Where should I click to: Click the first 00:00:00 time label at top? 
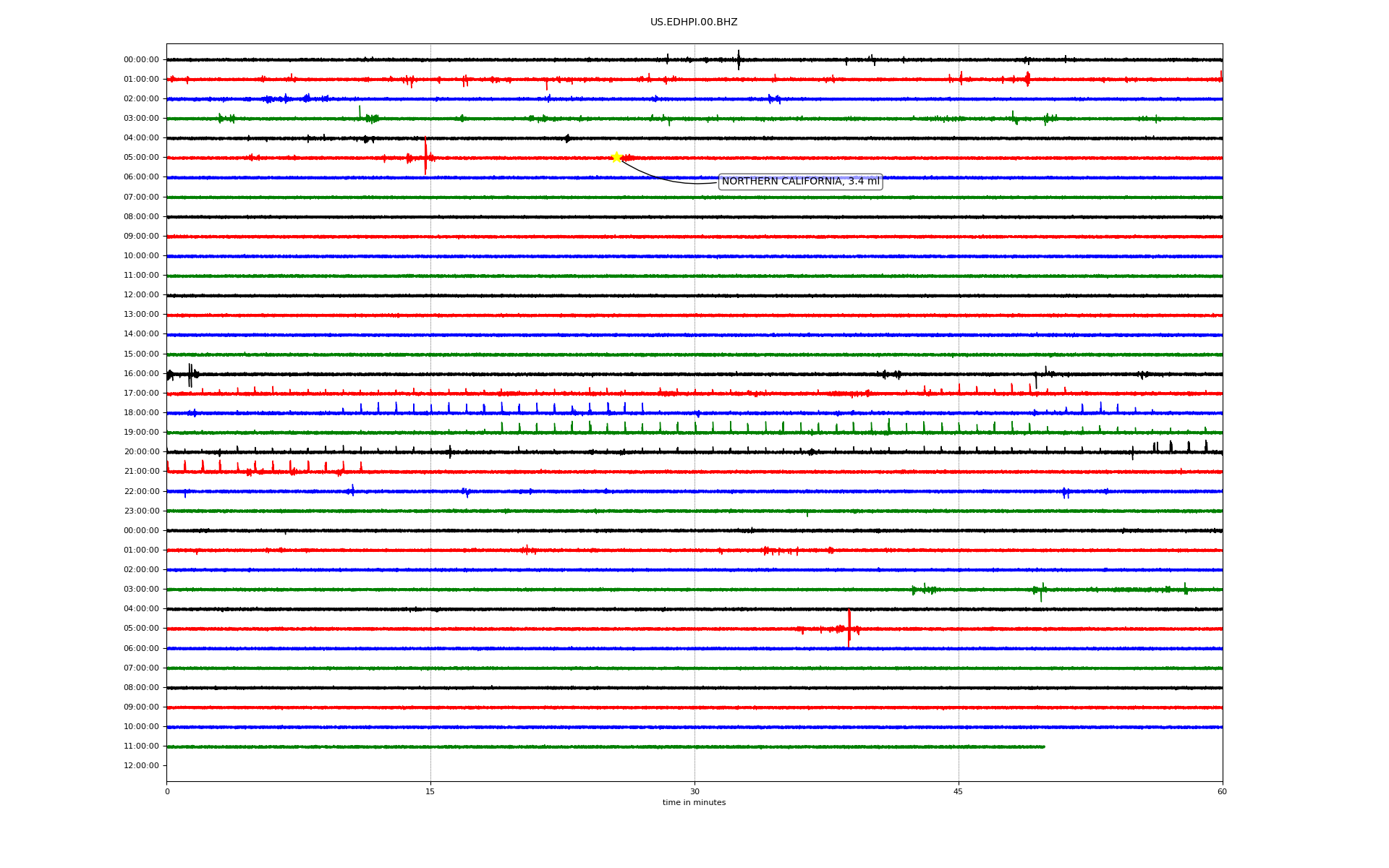click(141, 60)
